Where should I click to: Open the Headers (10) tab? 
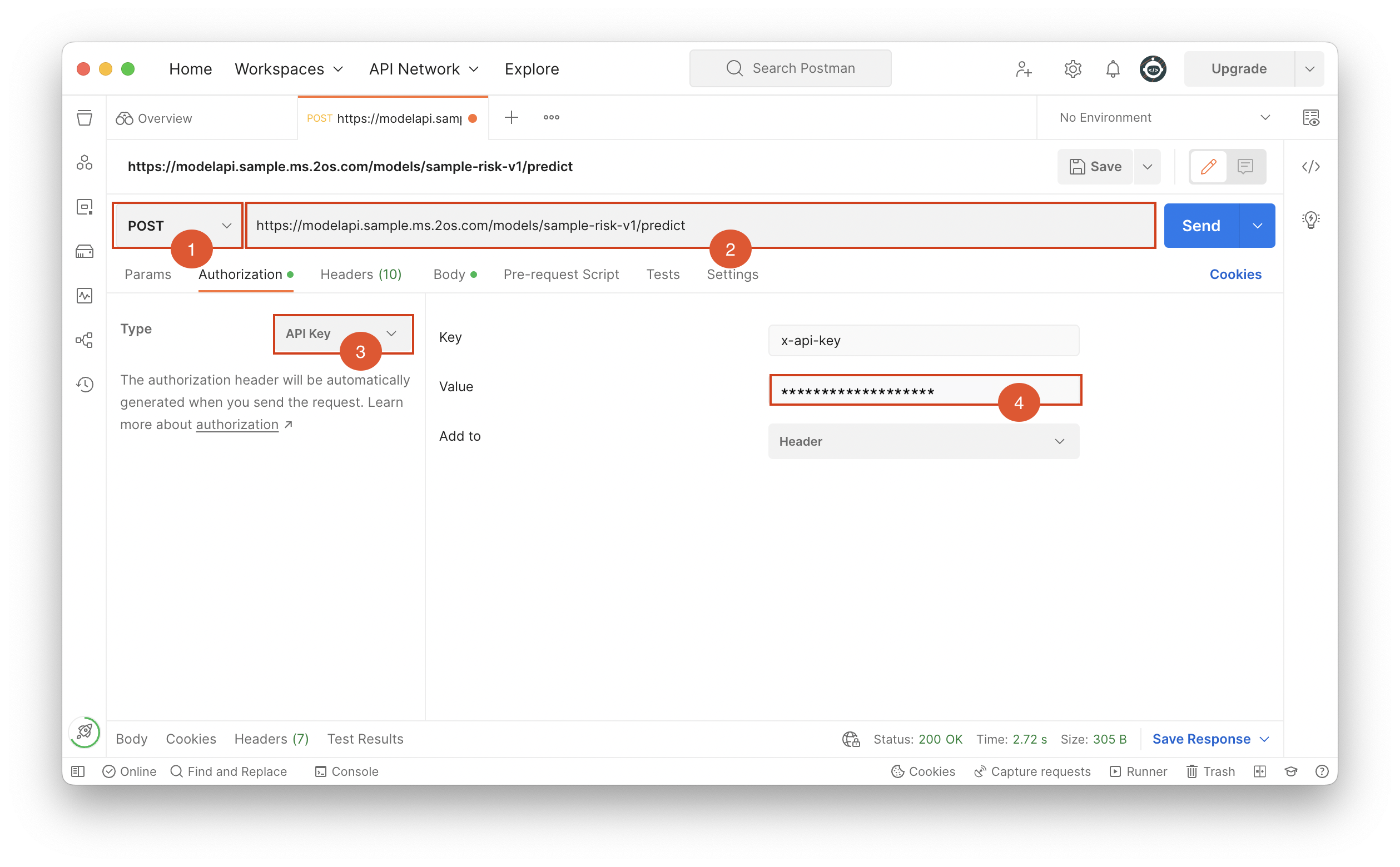coord(360,274)
